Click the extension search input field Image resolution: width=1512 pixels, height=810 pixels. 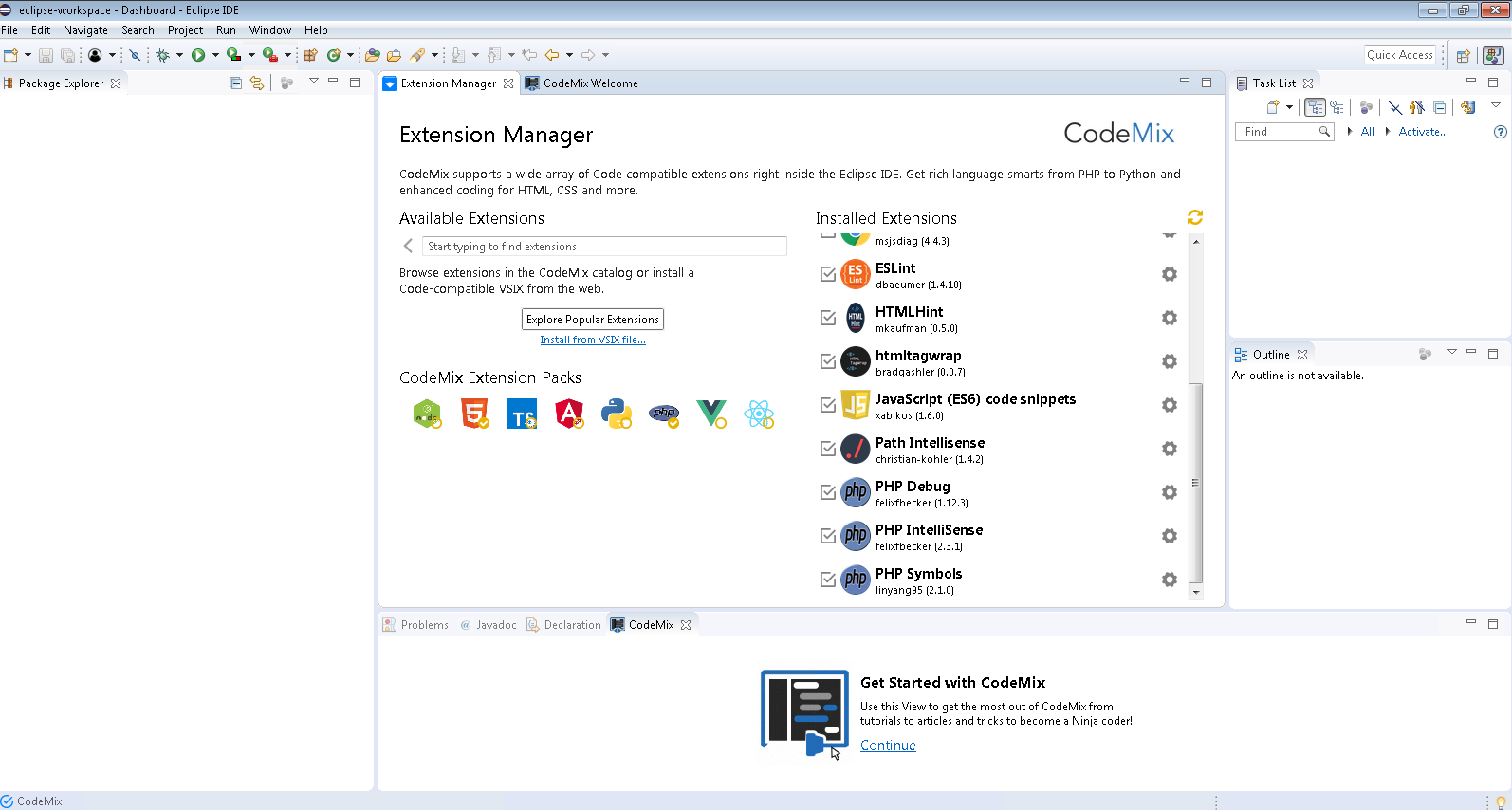tap(603, 247)
